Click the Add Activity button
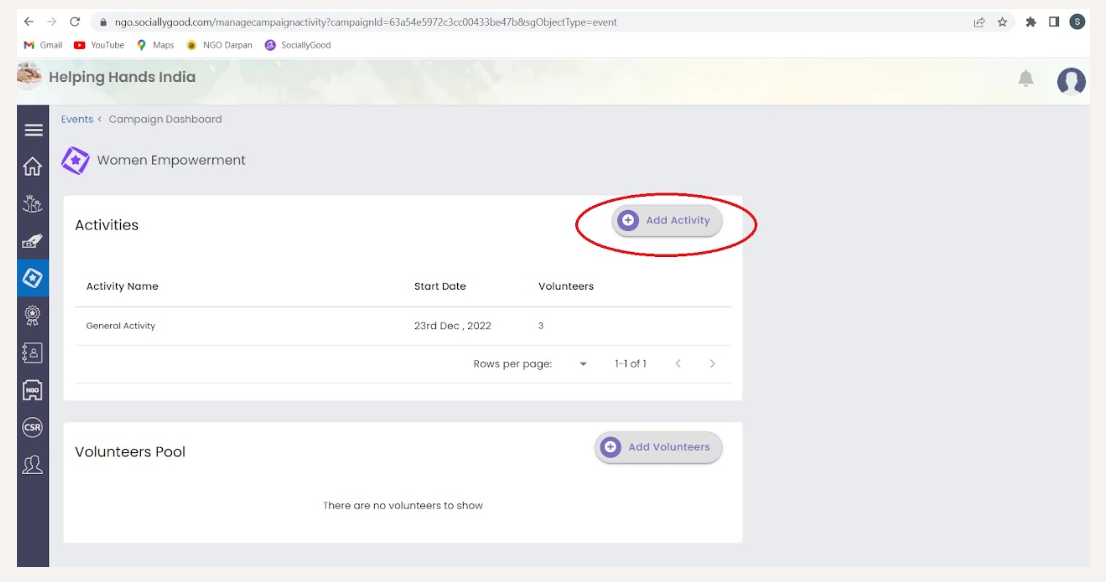The image size is (1106, 582). 667,220
